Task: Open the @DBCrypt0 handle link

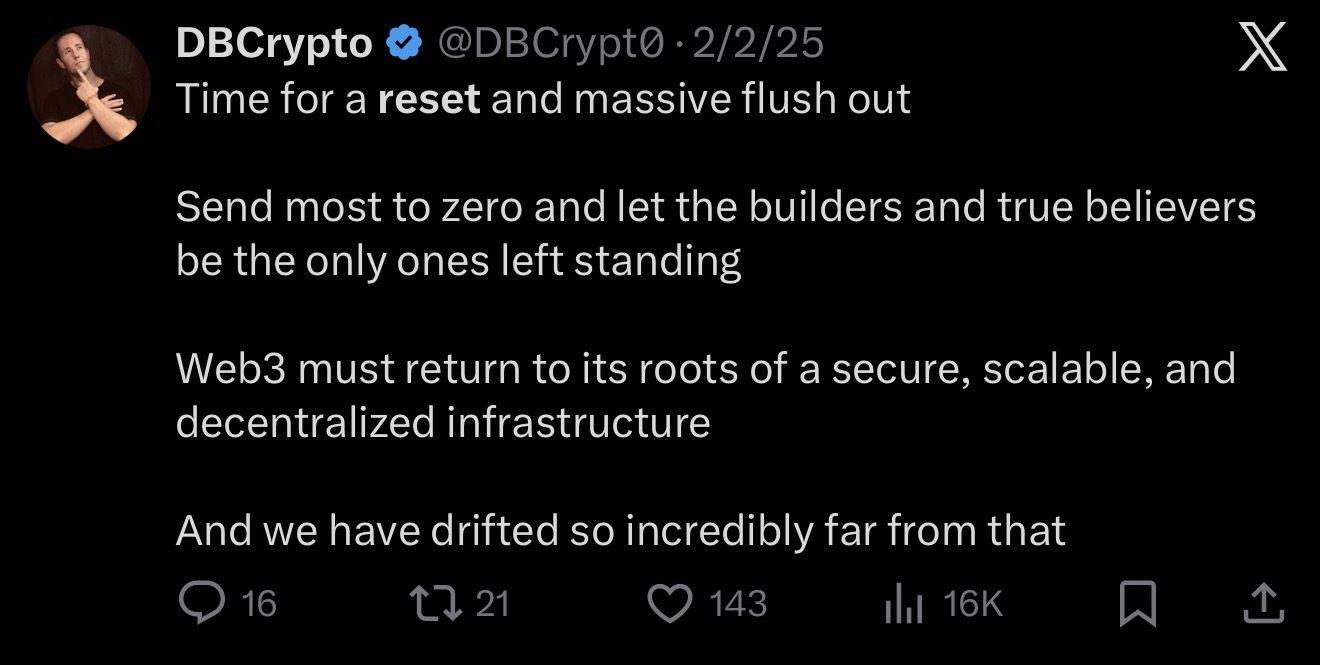Action: [551, 44]
